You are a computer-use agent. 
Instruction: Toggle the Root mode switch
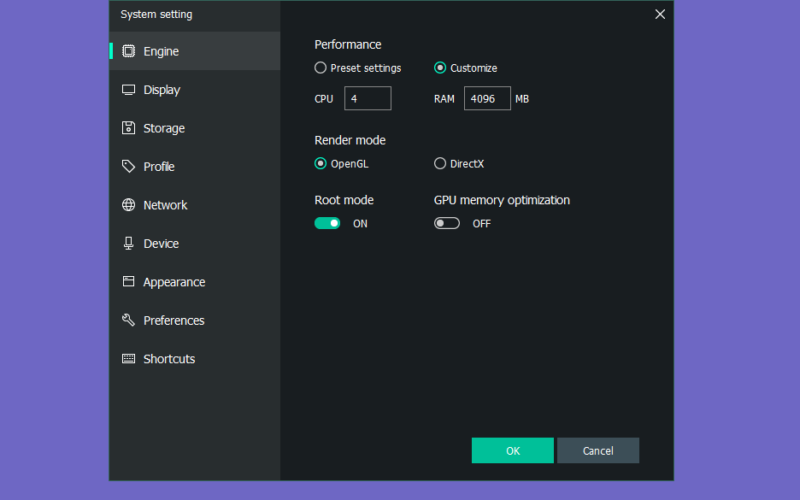click(x=327, y=223)
